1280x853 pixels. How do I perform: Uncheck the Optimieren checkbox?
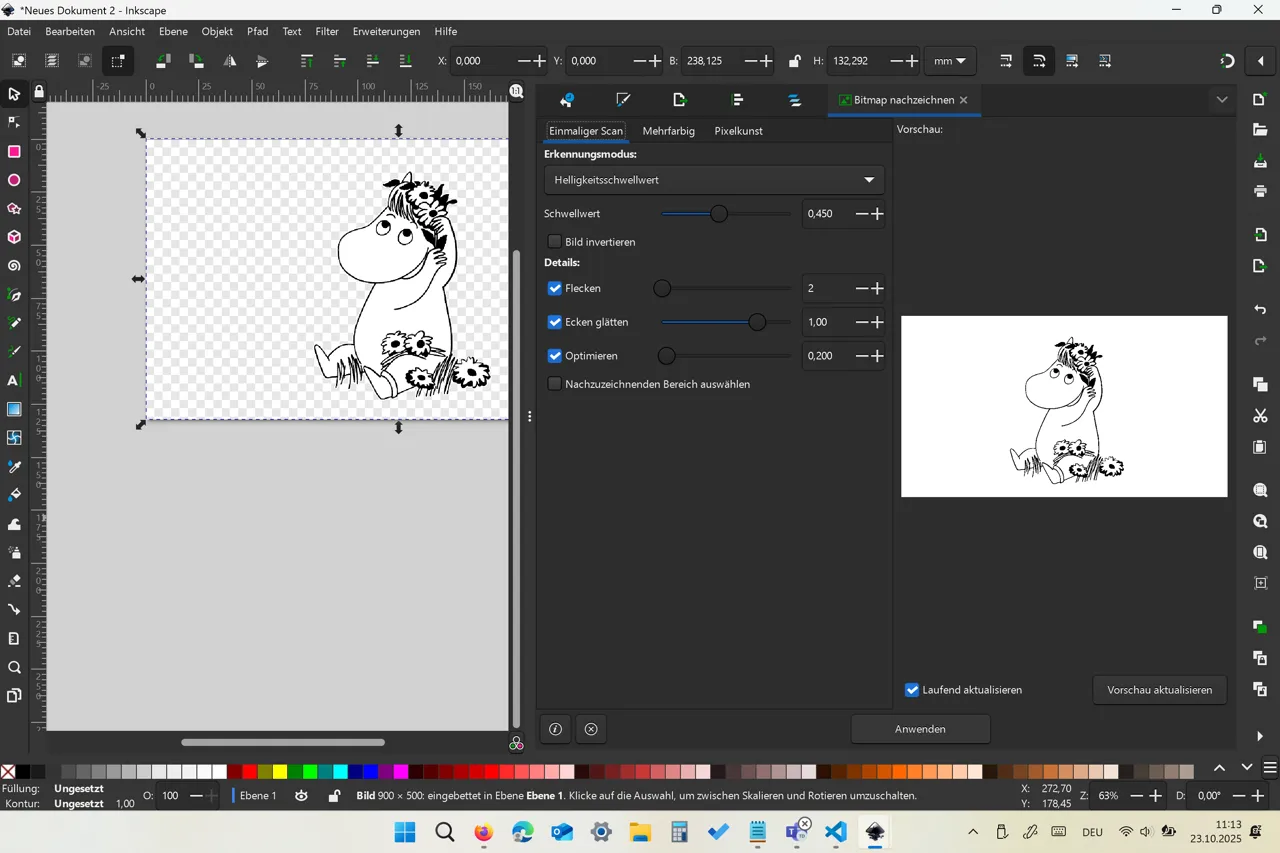coord(555,355)
